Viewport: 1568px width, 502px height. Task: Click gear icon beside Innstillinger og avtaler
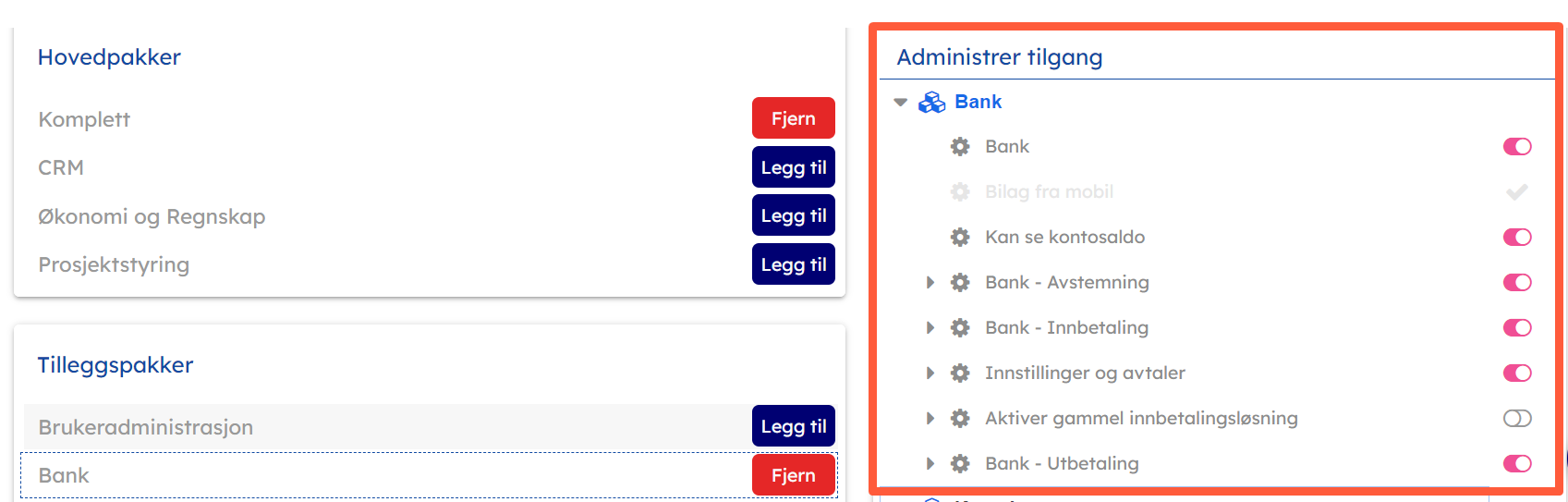pyautogui.click(x=960, y=373)
